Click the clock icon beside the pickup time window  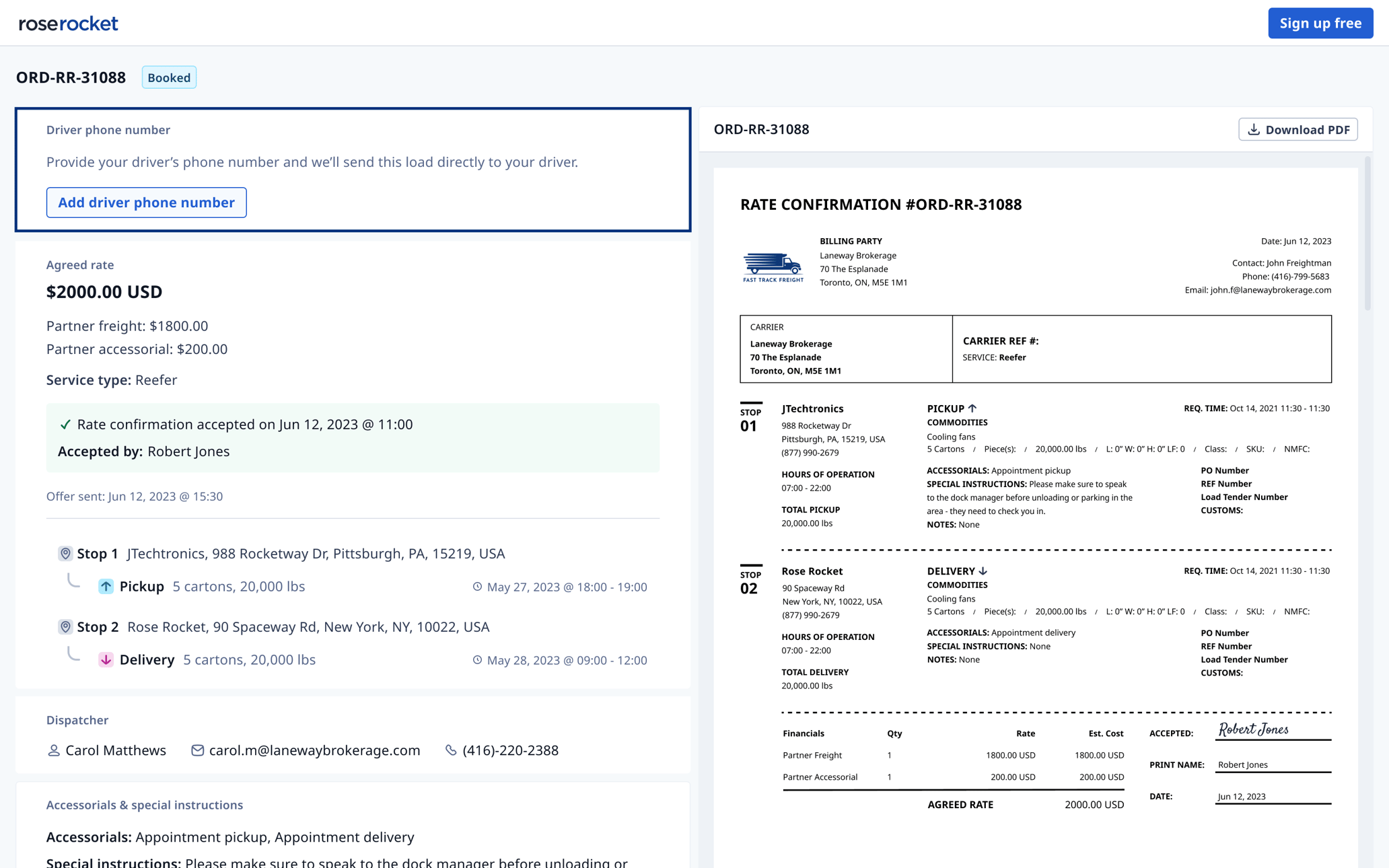click(x=478, y=586)
